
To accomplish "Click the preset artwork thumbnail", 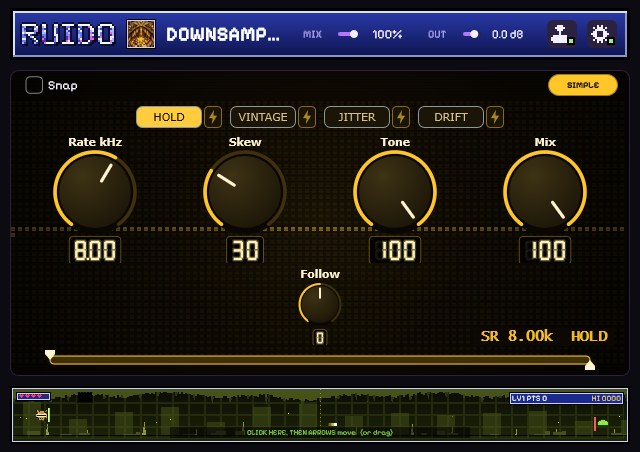I will pos(141,34).
